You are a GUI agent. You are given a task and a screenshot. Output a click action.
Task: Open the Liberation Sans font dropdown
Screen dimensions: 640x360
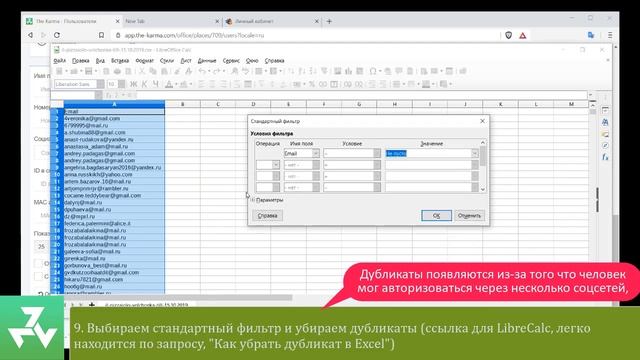[x=100, y=84]
